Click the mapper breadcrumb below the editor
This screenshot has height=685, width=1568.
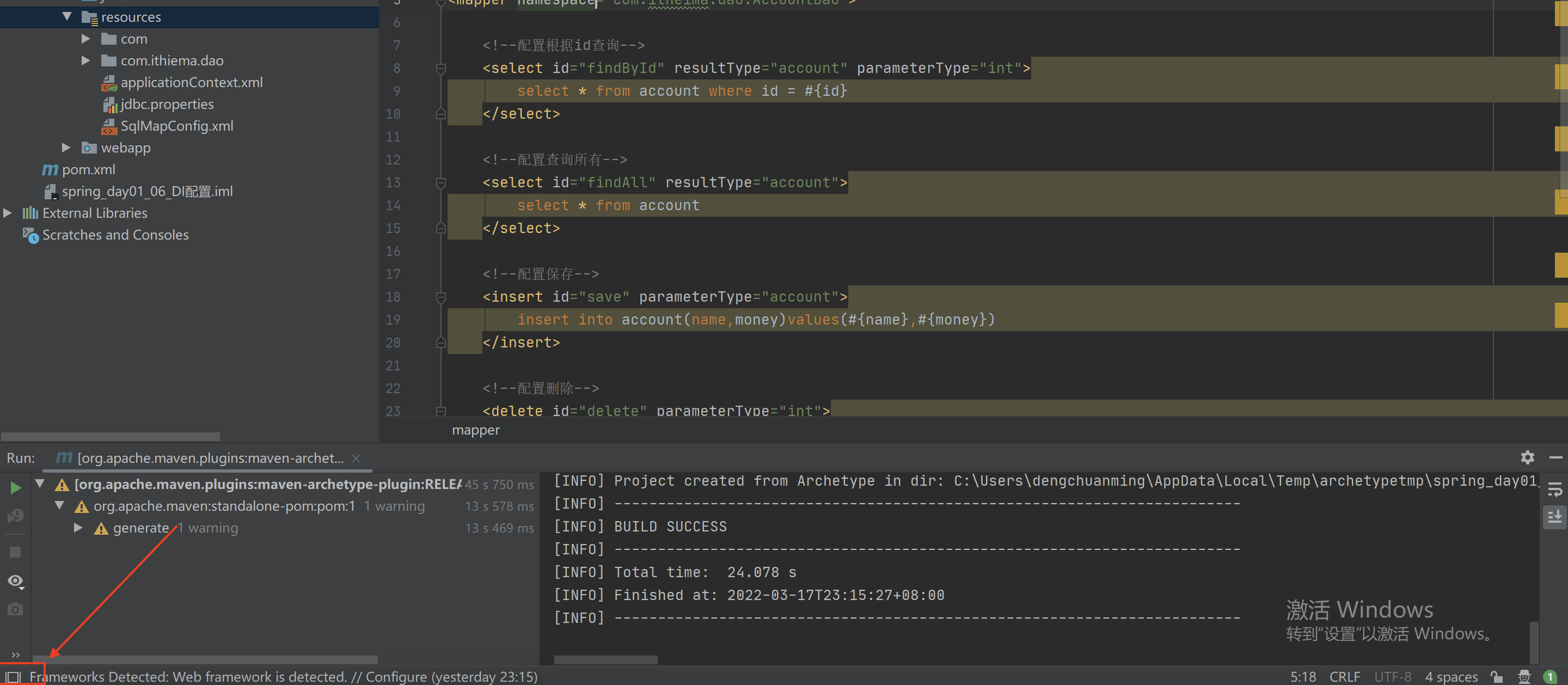pyautogui.click(x=475, y=430)
